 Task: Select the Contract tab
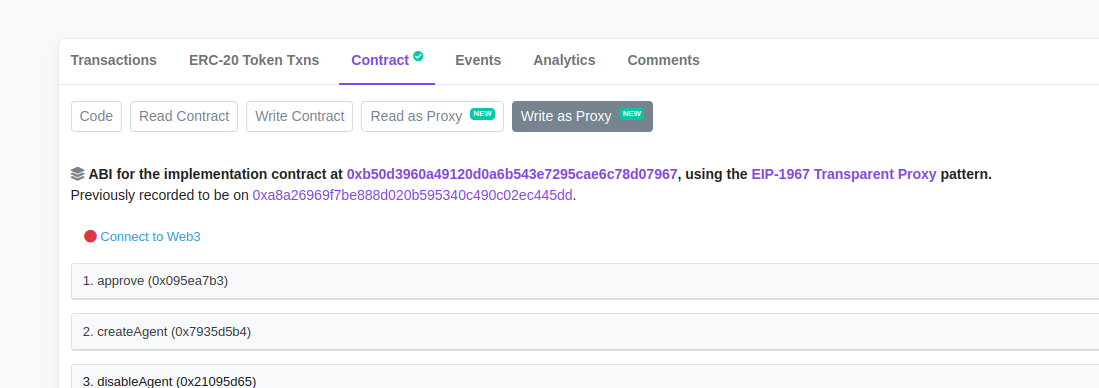387,60
